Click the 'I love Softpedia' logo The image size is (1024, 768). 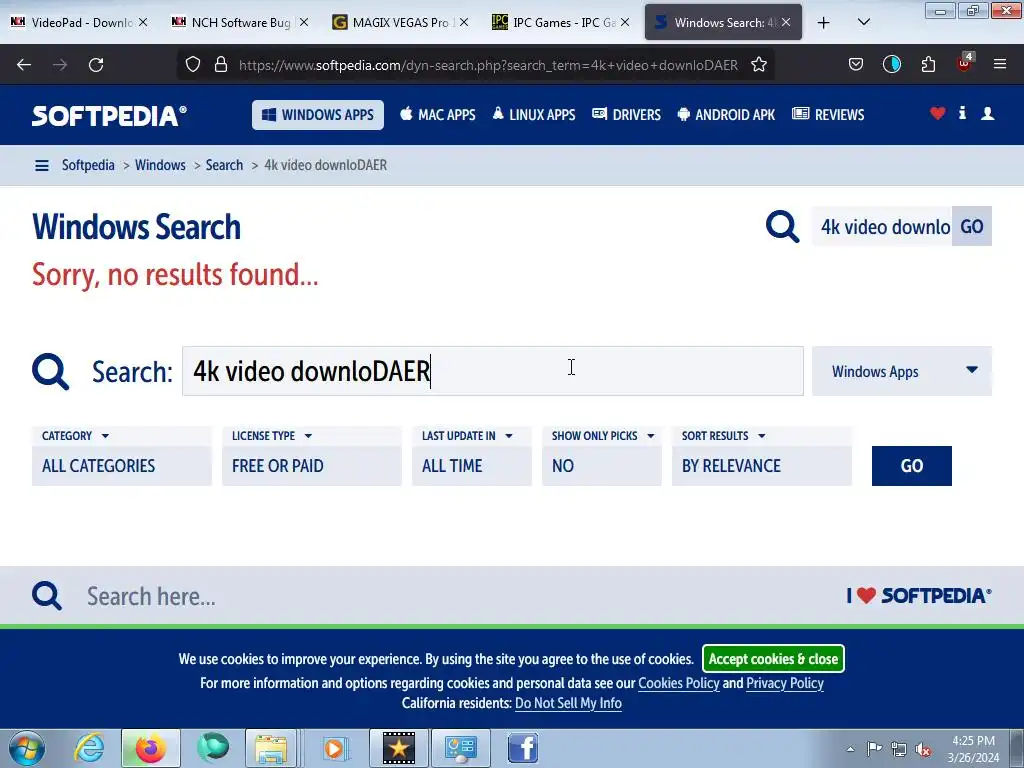(919, 596)
